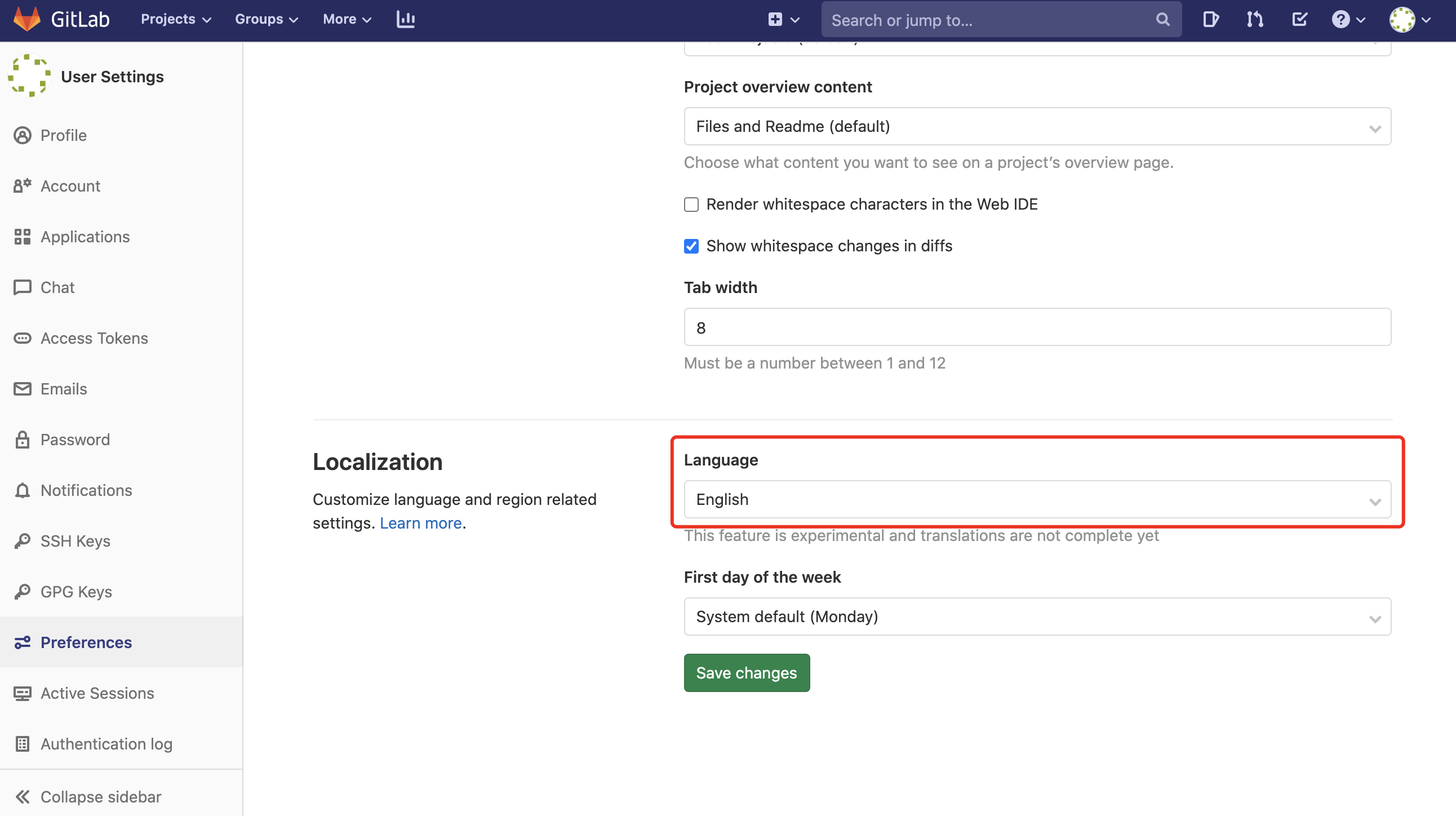Screen dimensions: 1456x816
Task: Open the Project overview content dropdown
Action: click(1037, 127)
